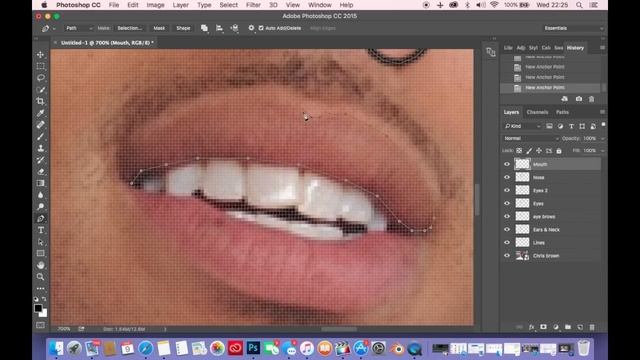640x360 pixels.
Task: Open path arrangement icon in options bar
Action: [x=235, y=28]
